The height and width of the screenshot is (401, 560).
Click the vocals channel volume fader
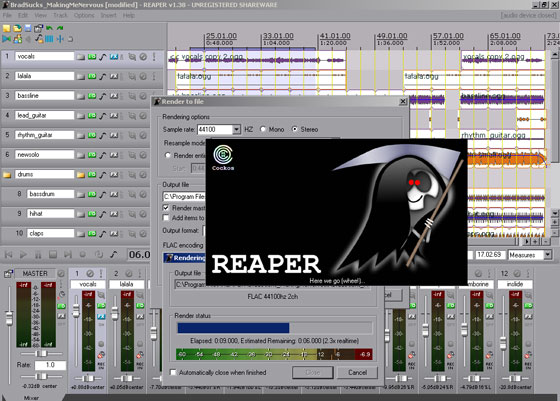tap(76, 310)
